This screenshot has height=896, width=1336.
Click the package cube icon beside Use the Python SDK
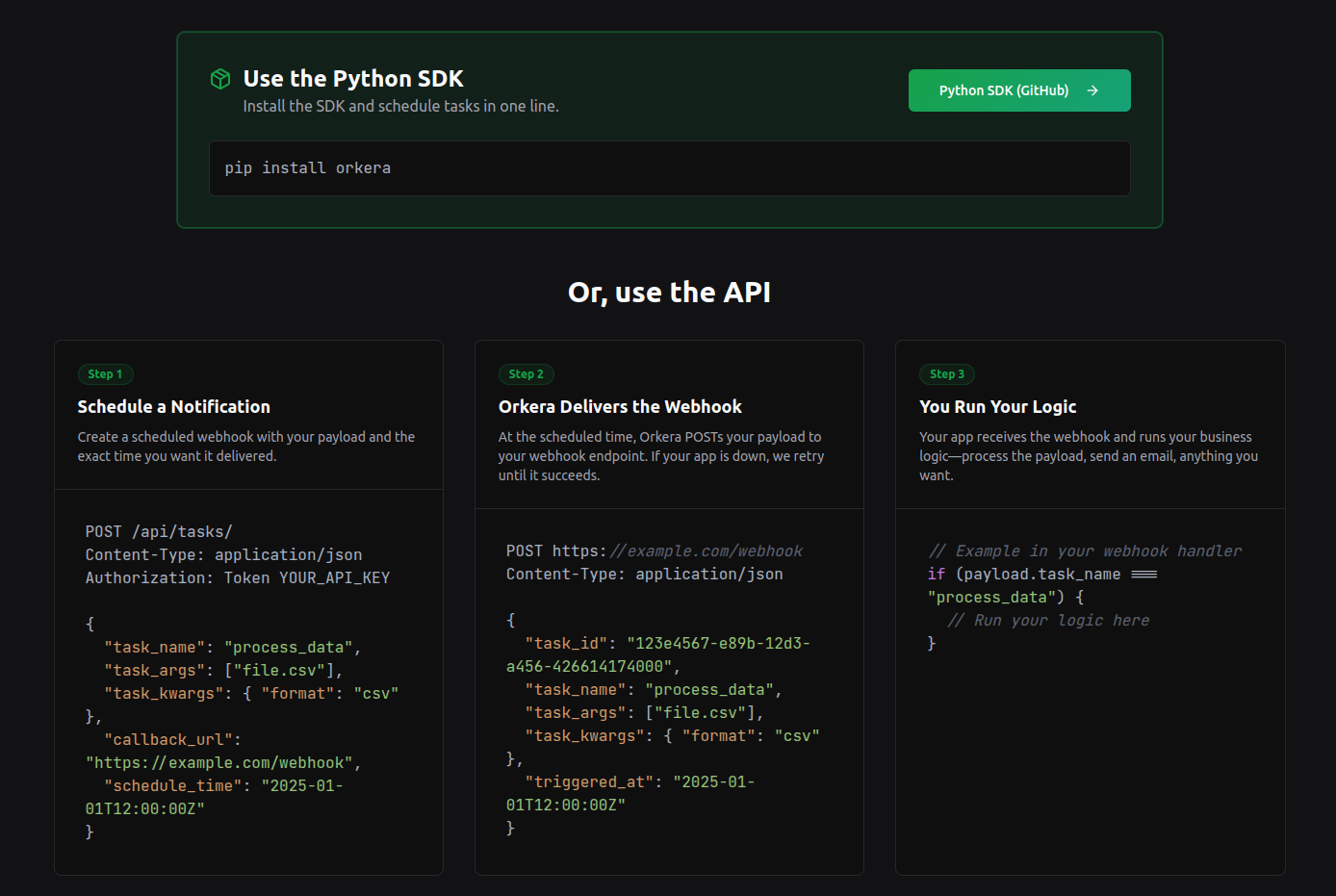pos(220,79)
